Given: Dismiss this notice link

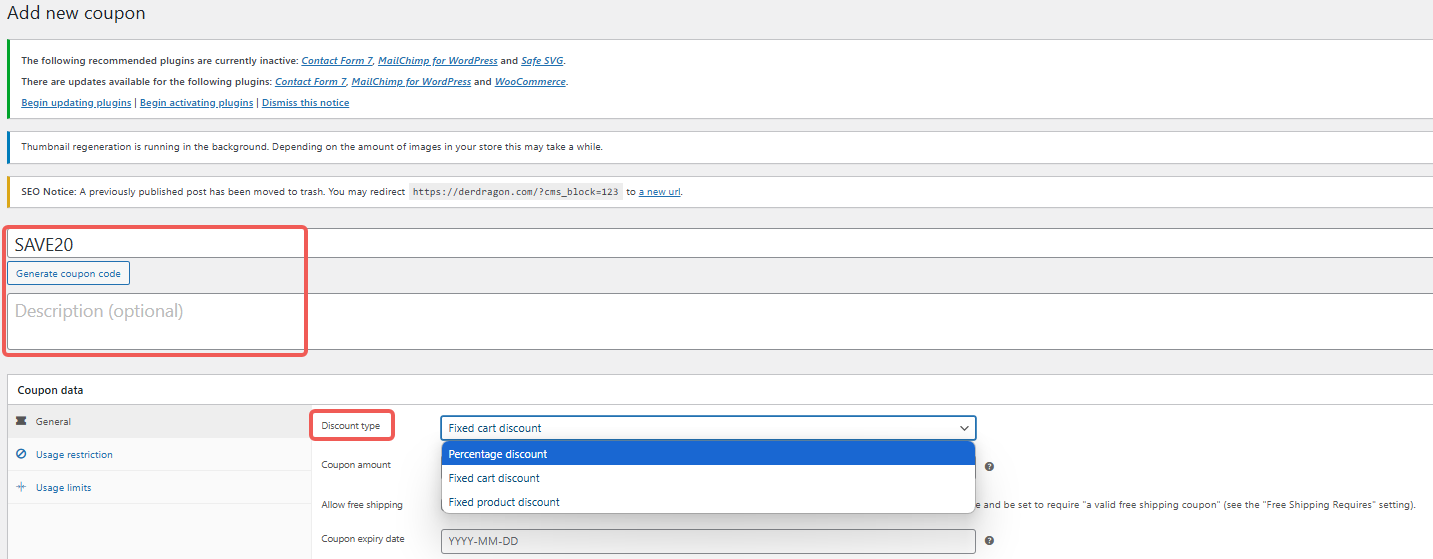Looking at the screenshot, I should [x=305, y=103].
